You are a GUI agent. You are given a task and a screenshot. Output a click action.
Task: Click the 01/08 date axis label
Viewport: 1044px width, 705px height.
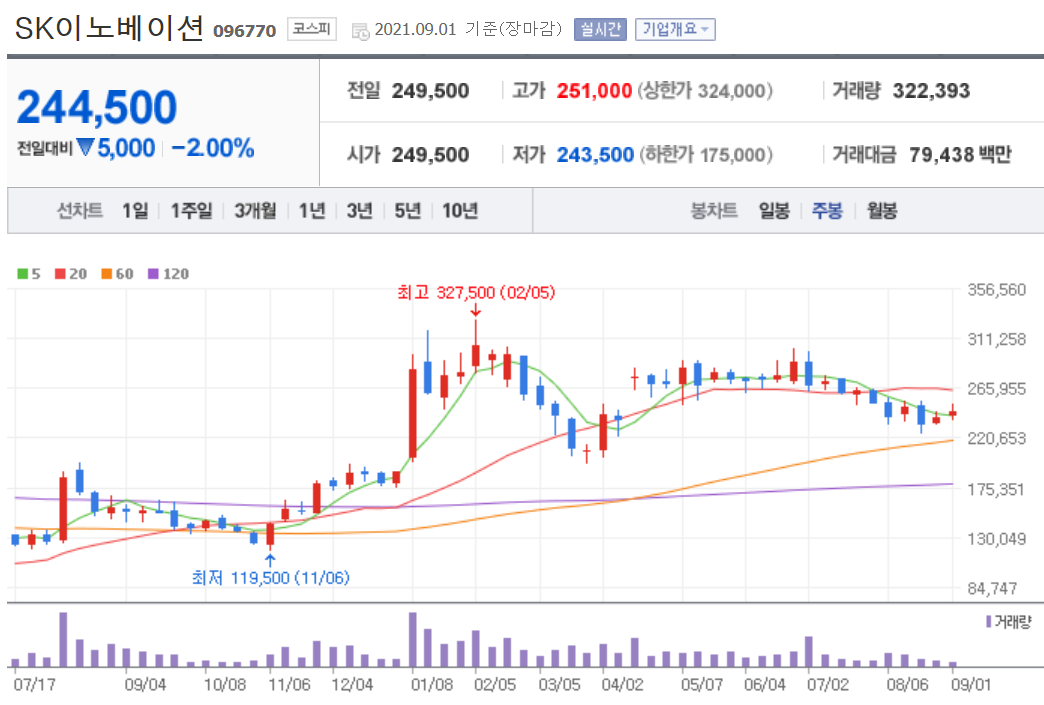pos(432,684)
